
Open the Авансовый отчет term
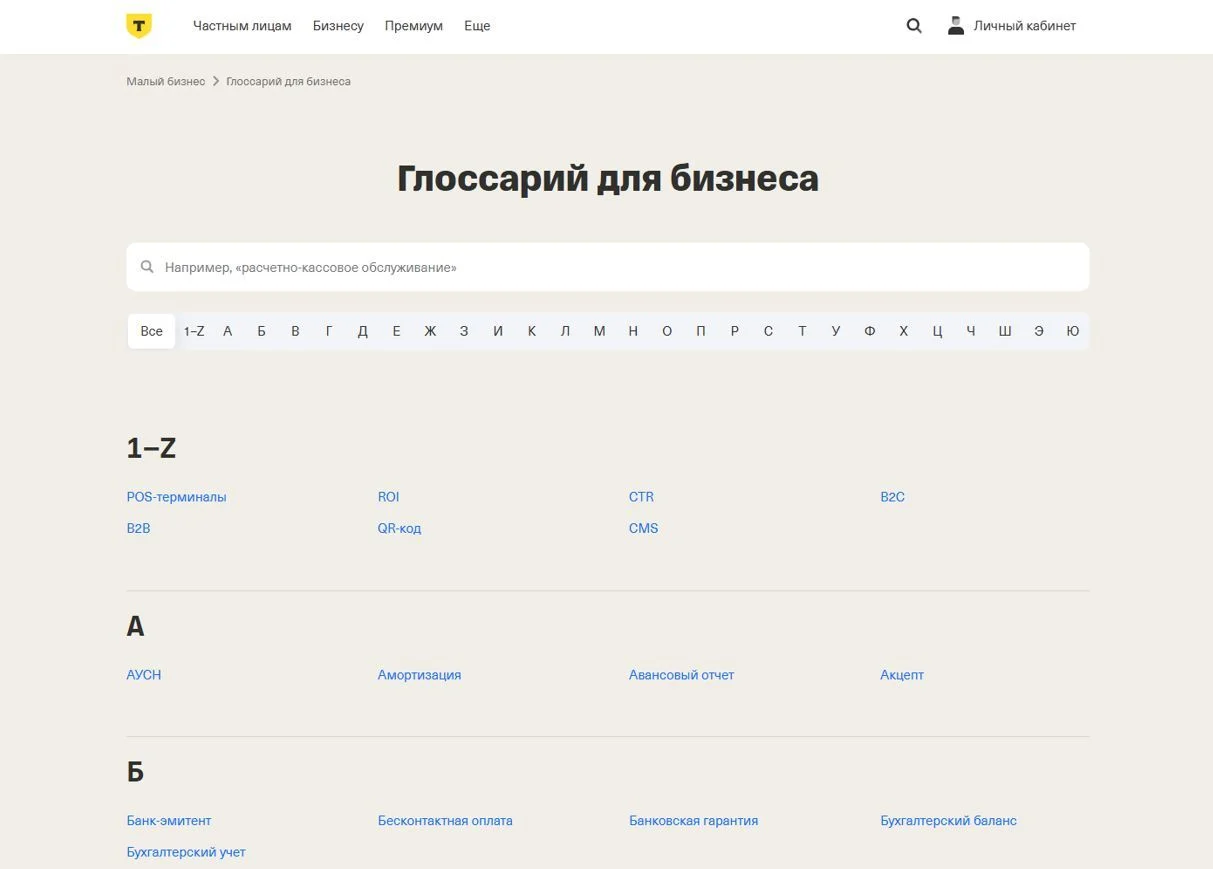(x=681, y=675)
